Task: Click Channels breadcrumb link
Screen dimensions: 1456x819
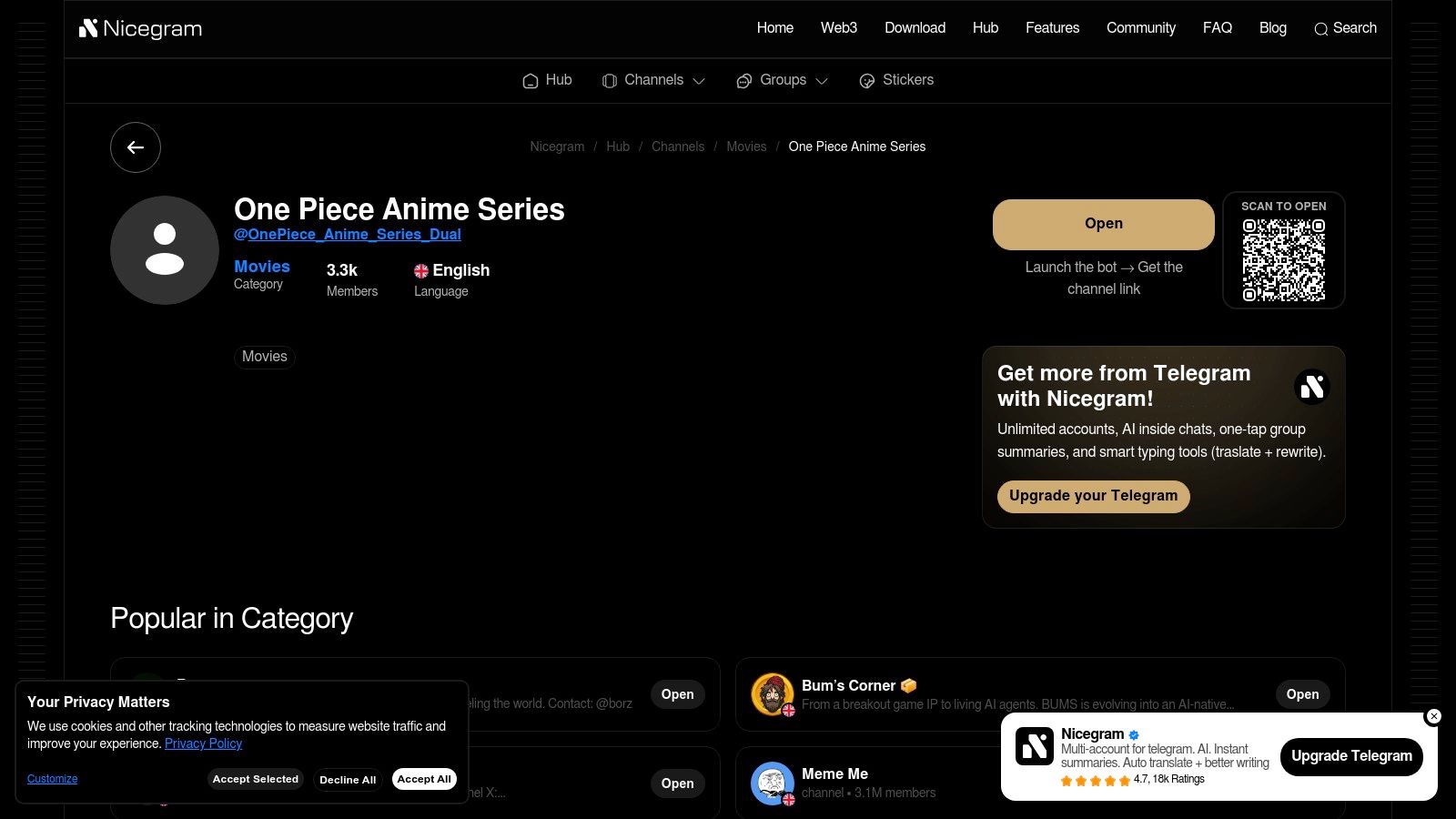Action: tap(678, 147)
